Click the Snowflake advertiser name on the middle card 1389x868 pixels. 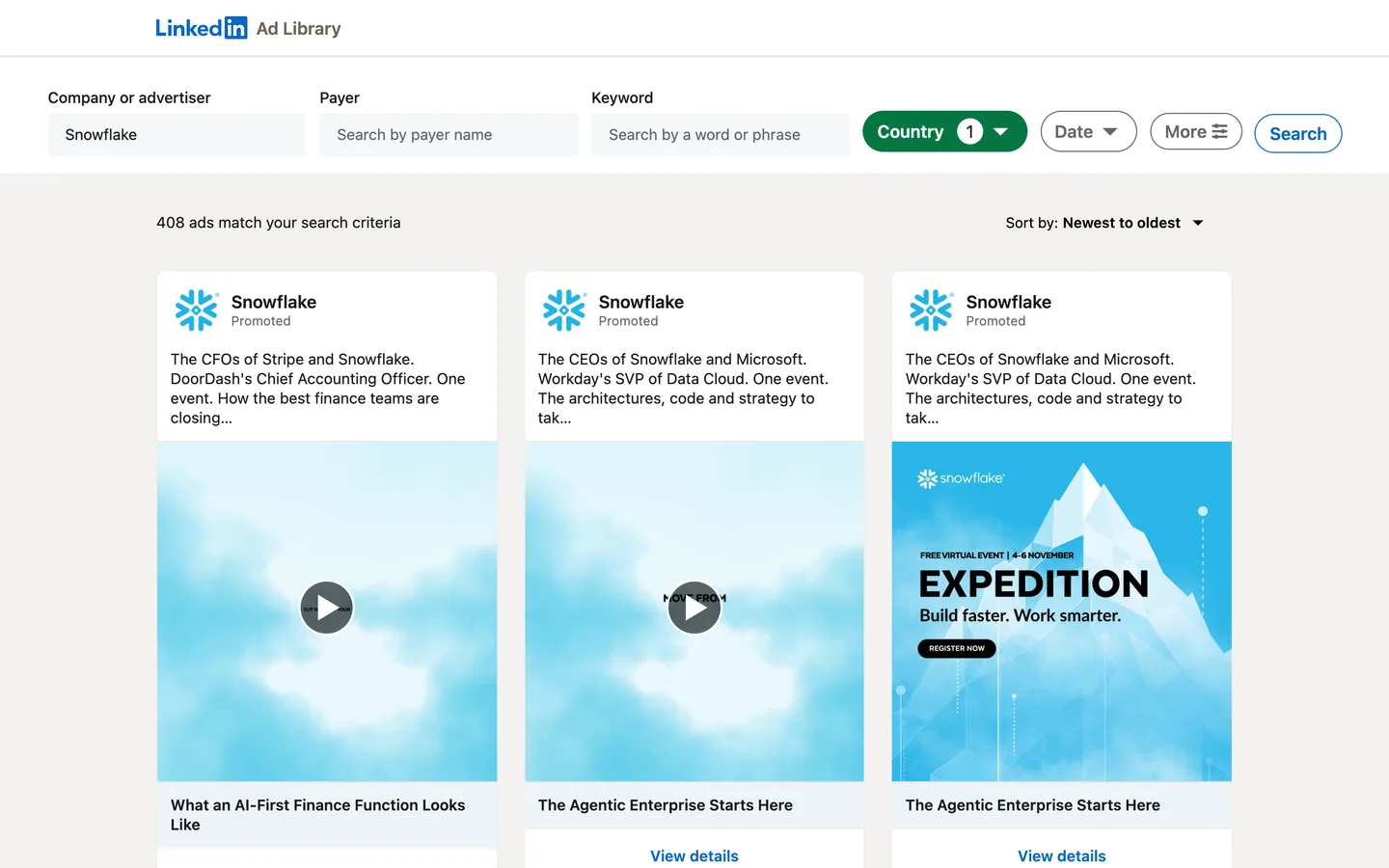coord(641,302)
